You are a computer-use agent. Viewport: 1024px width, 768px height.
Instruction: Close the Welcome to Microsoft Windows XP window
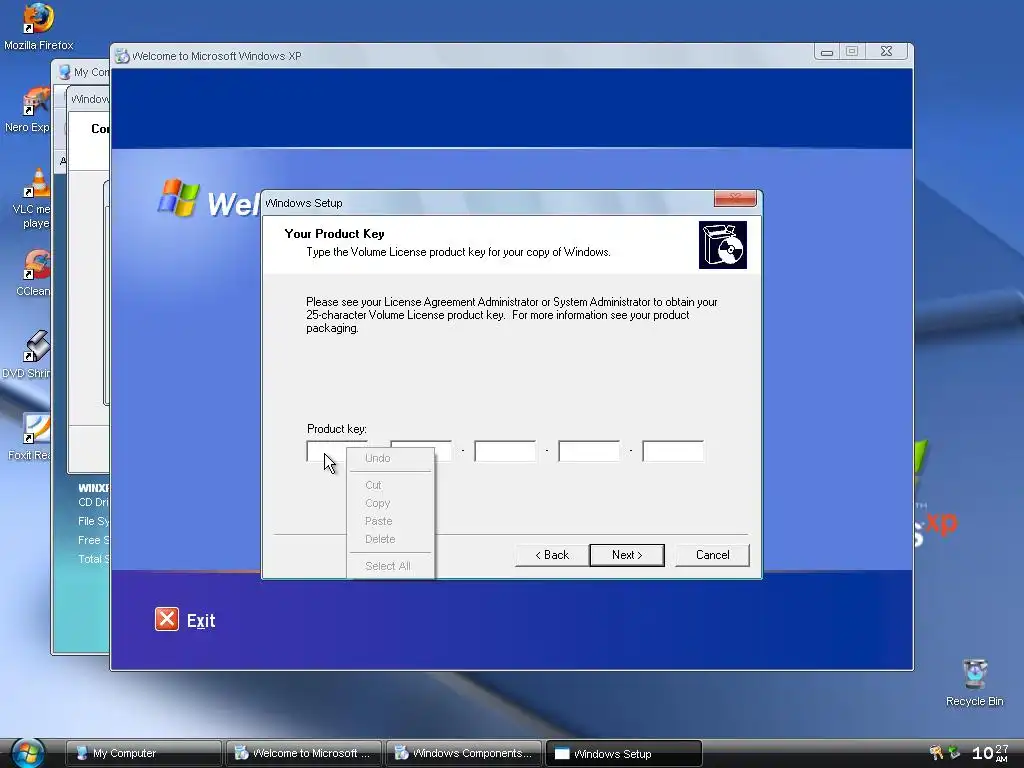pyautogui.click(x=886, y=52)
